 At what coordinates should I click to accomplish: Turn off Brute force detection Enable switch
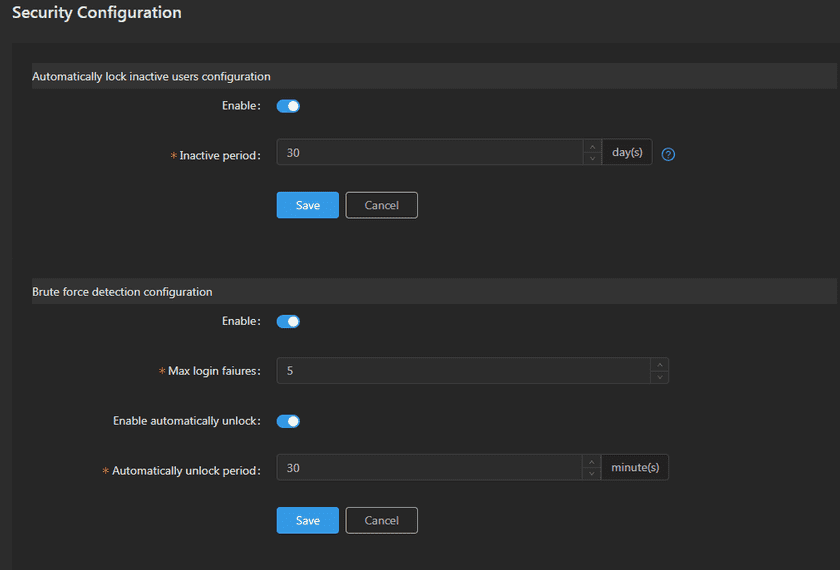tap(288, 322)
